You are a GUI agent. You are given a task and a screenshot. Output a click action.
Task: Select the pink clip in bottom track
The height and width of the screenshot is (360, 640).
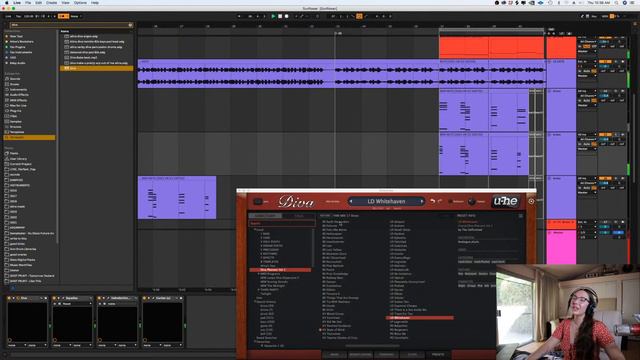pyautogui.click(x=561, y=247)
